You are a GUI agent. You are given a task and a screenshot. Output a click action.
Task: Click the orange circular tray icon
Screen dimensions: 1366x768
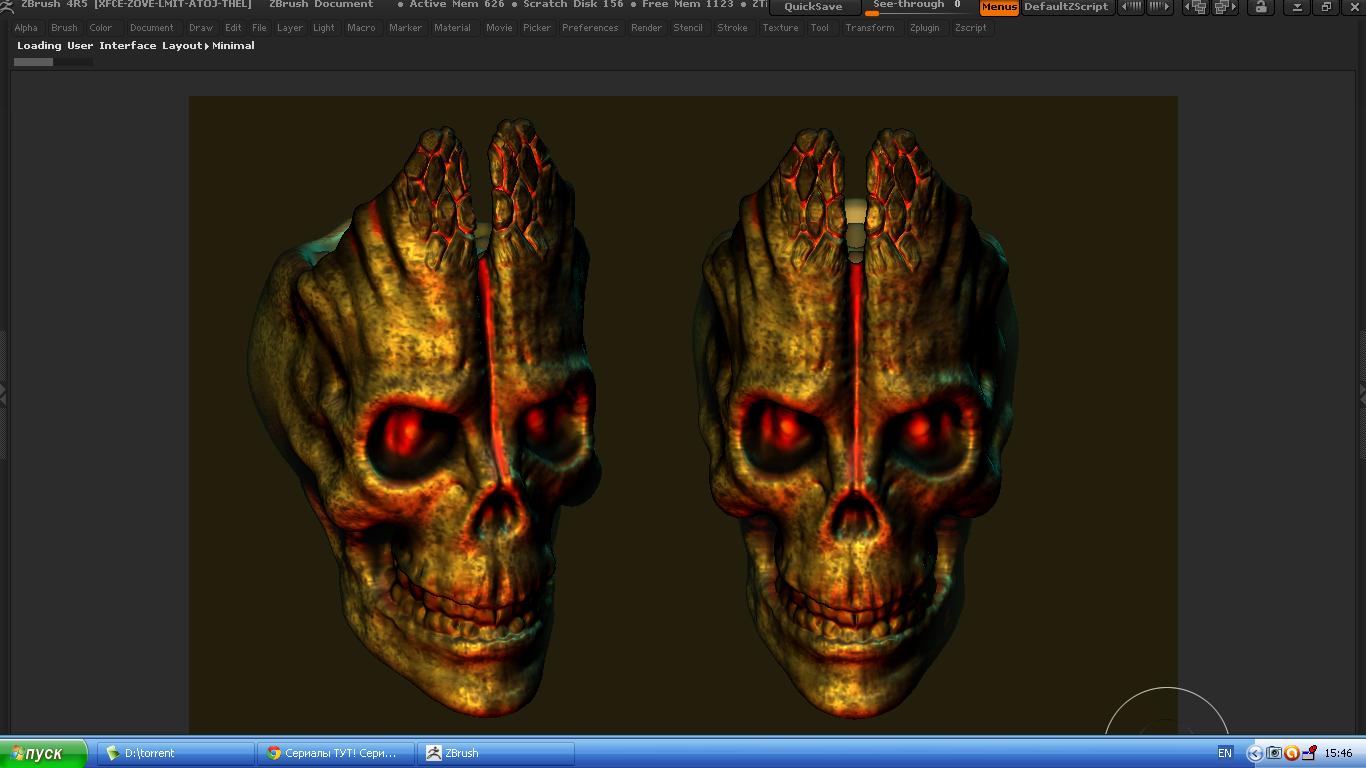pos(1291,753)
